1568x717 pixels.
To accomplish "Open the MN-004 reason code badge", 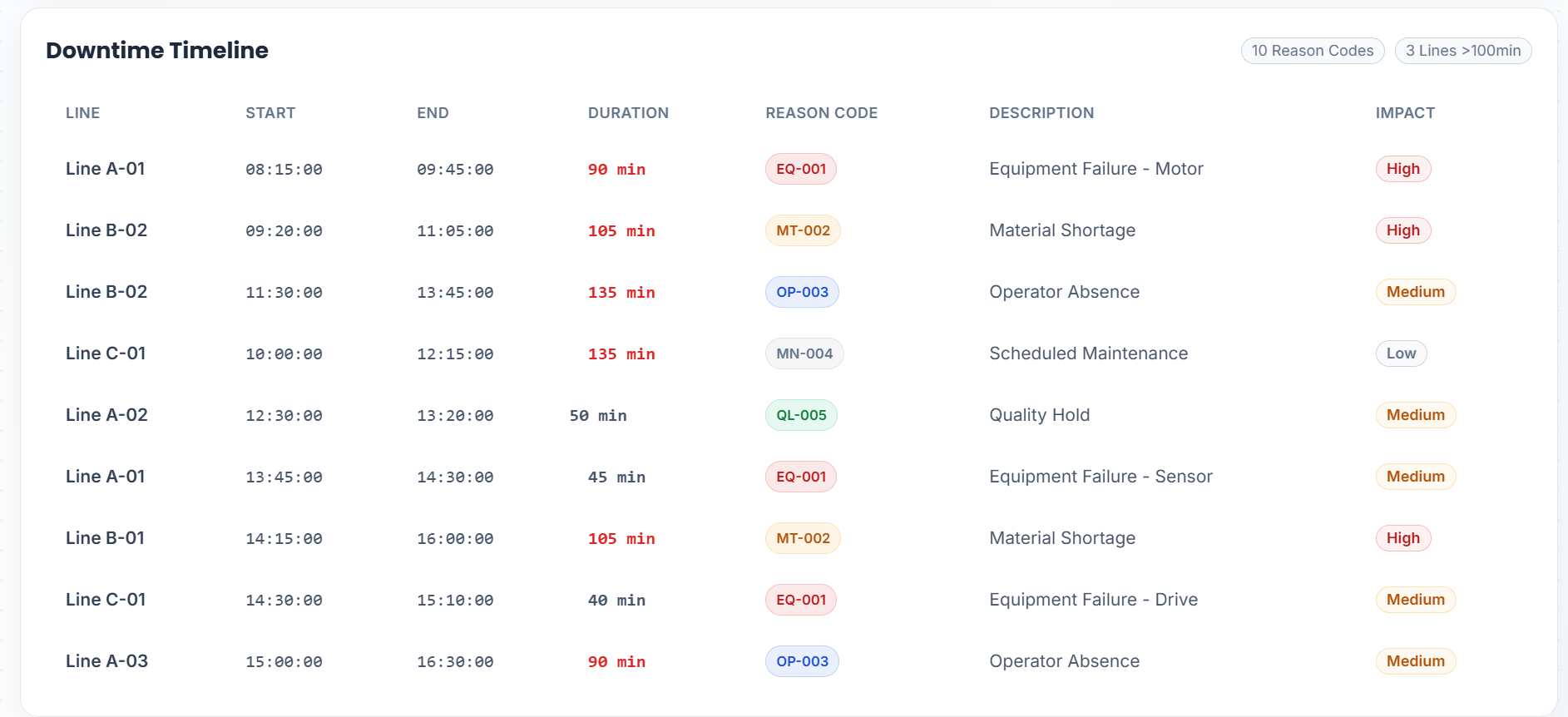I will tap(804, 354).
